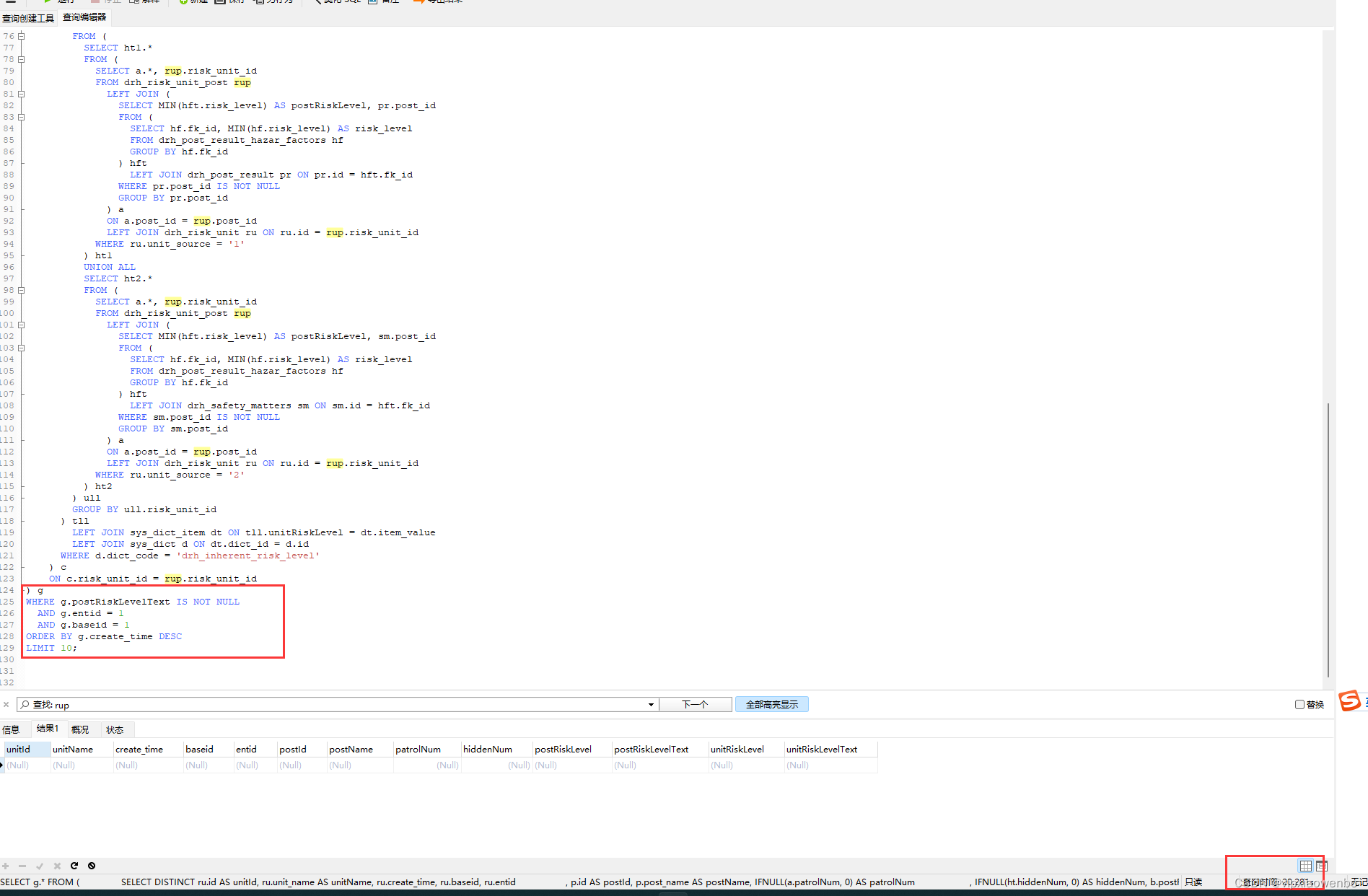Screen dimensions: 1368x896
Task: Click the add record plus icon
Action: tap(5, 866)
